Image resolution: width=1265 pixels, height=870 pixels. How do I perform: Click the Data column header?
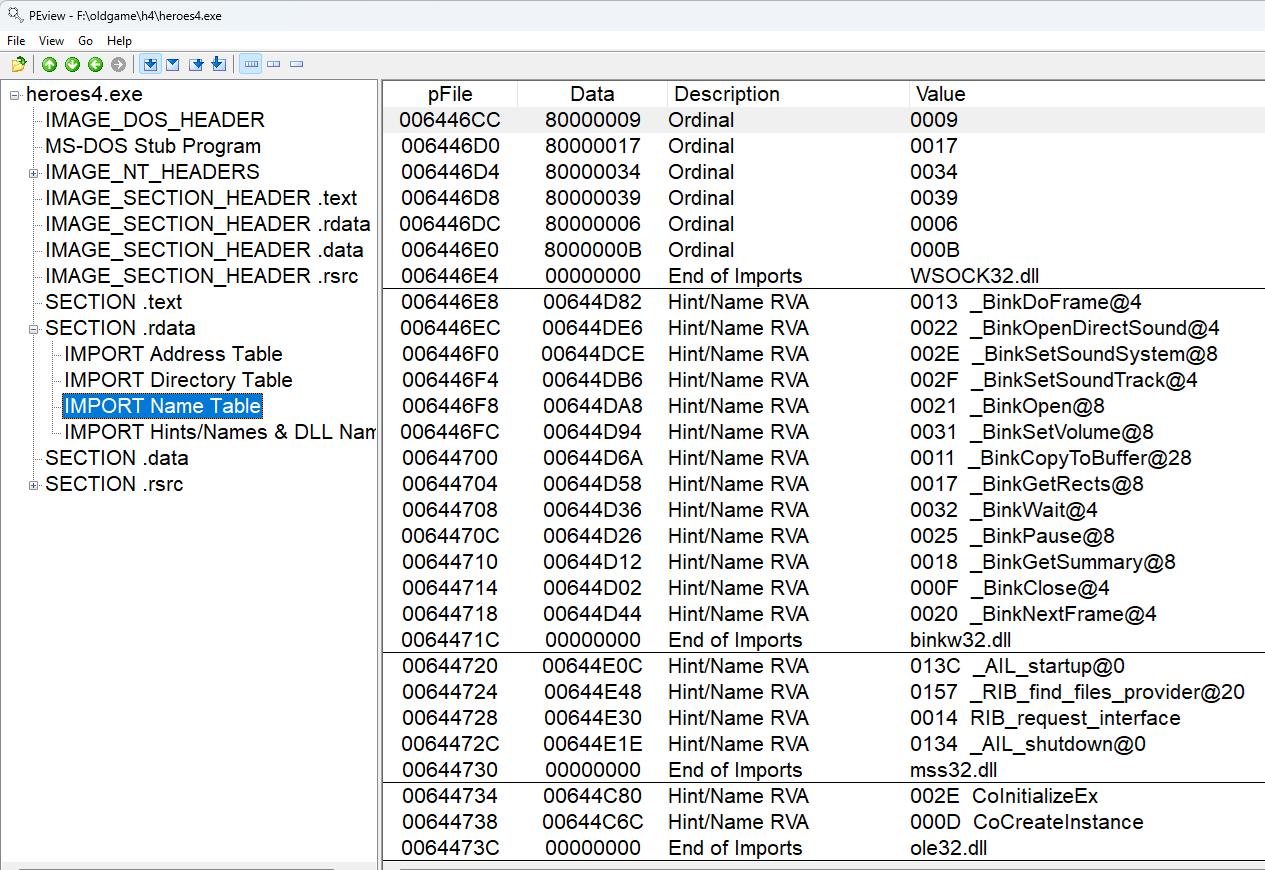592,94
